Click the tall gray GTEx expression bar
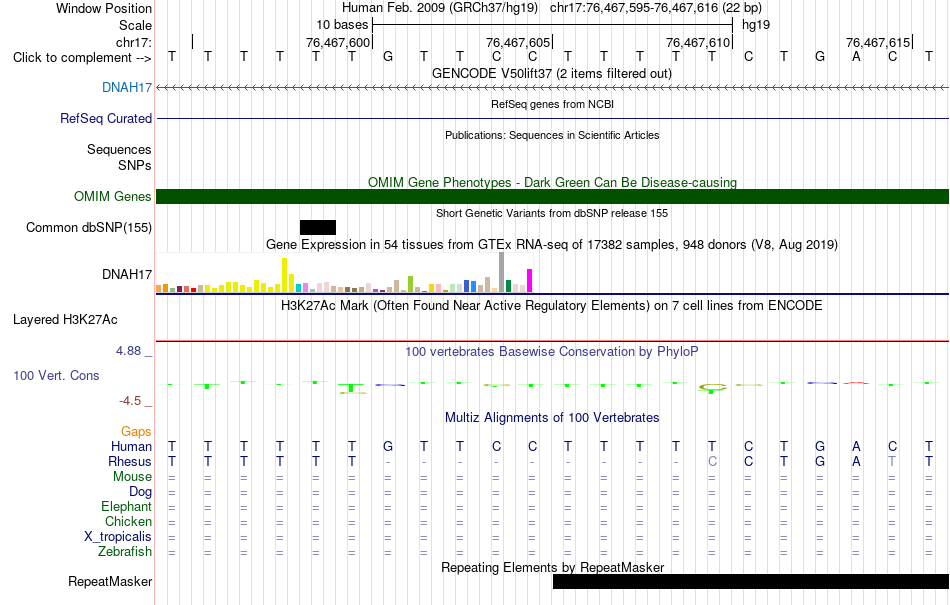 point(502,273)
